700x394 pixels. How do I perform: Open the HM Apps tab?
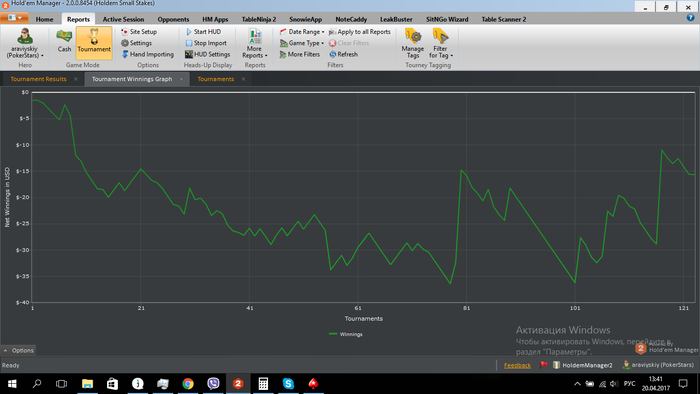pyautogui.click(x=215, y=19)
